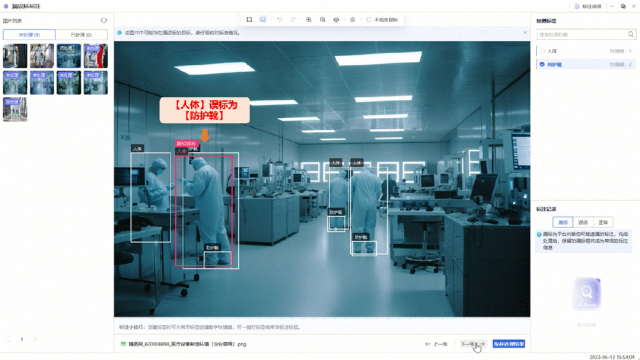Zoom out of the image canvas

click(x=322, y=20)
